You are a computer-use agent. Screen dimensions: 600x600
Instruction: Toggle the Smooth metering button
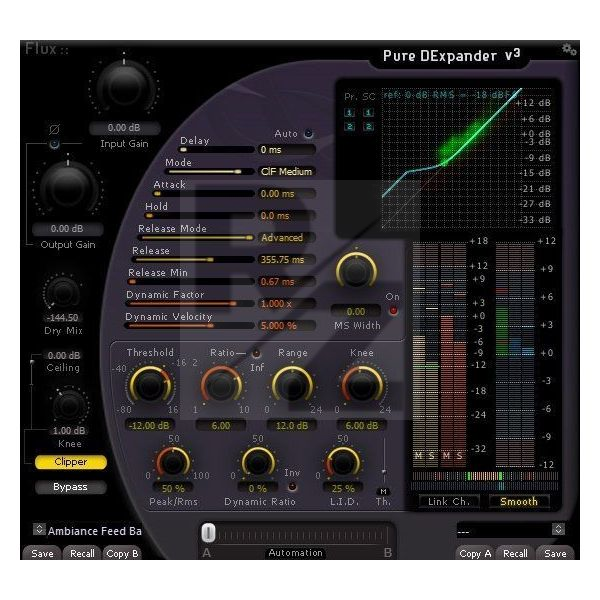[x=519, y=502]
